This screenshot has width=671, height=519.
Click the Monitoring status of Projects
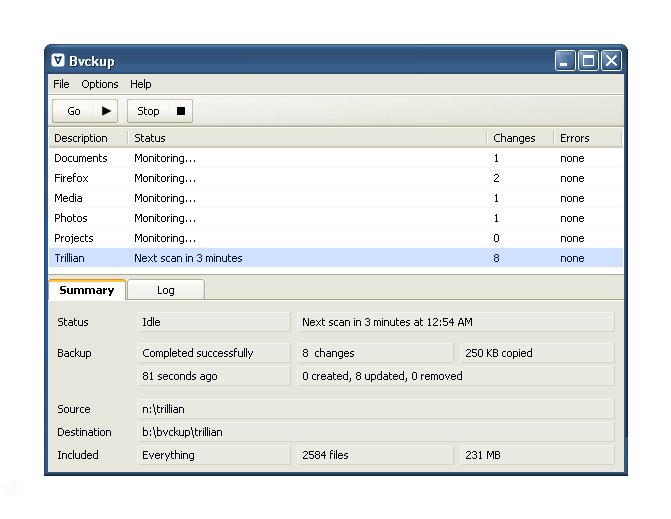coord(165,238)
